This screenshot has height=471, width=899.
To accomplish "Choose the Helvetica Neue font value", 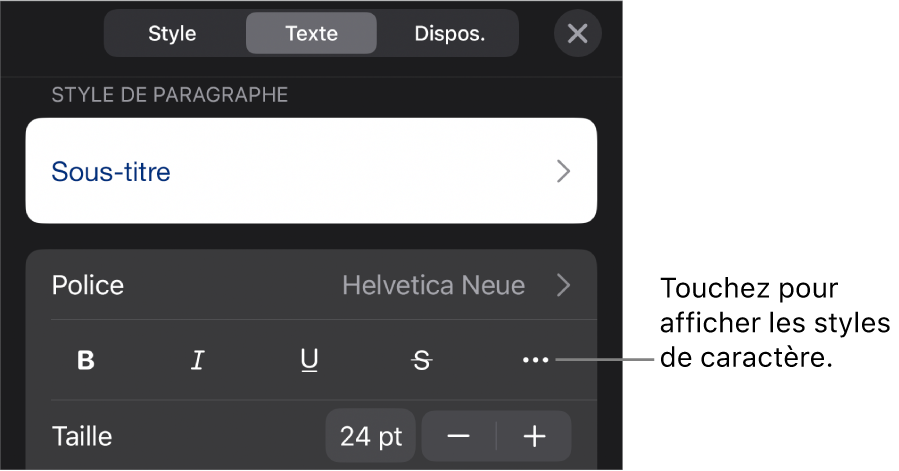I will (x=433, y=285).
